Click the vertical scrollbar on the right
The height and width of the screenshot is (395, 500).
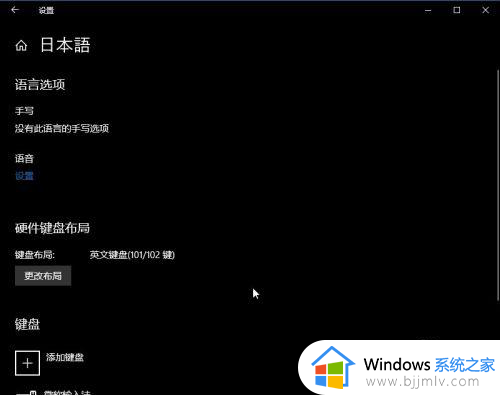point(498,185)
